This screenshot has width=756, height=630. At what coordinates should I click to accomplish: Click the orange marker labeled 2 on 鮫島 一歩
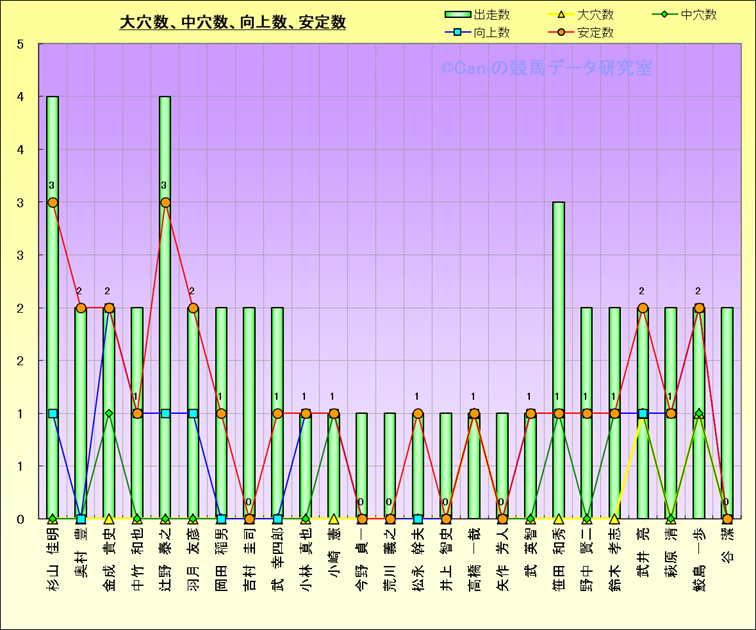click(699, 308)
